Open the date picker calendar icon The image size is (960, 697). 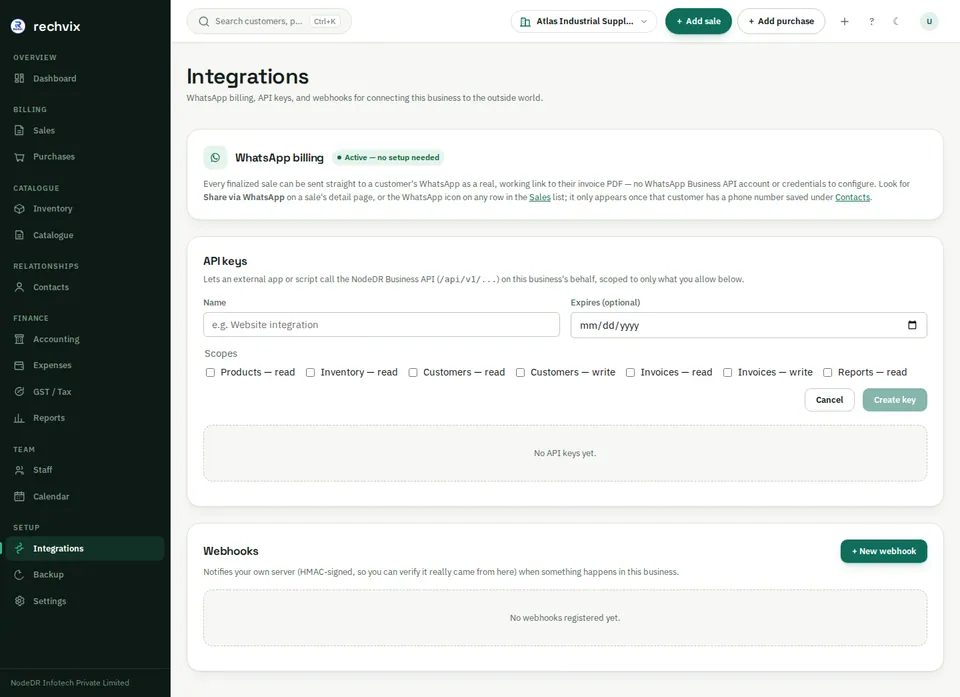912,325
